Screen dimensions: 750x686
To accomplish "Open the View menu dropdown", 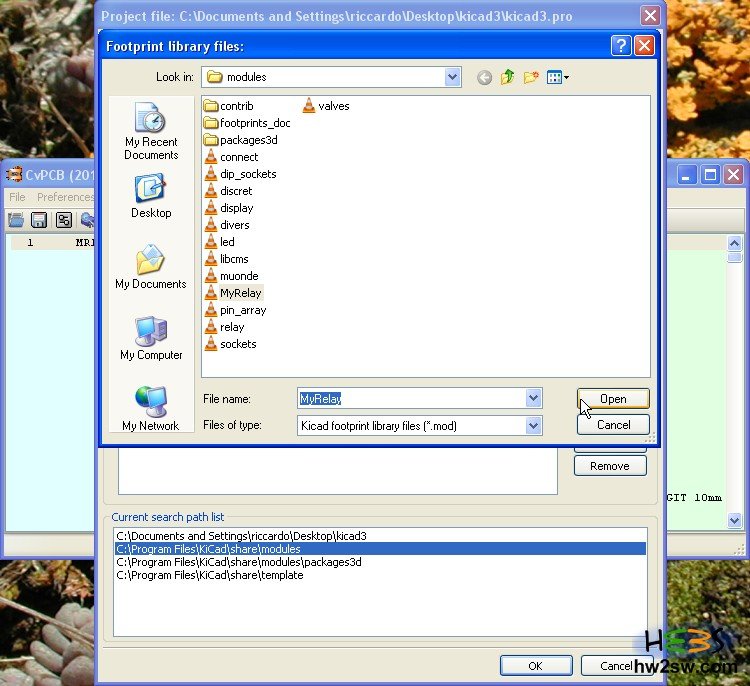I will click(558, 77).
